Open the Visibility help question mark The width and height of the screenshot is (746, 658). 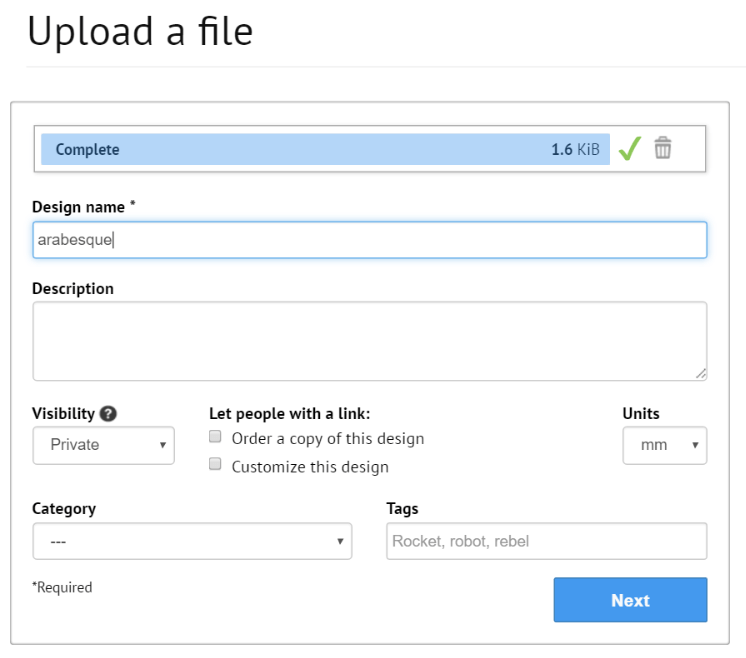click(x=108, y=413)
